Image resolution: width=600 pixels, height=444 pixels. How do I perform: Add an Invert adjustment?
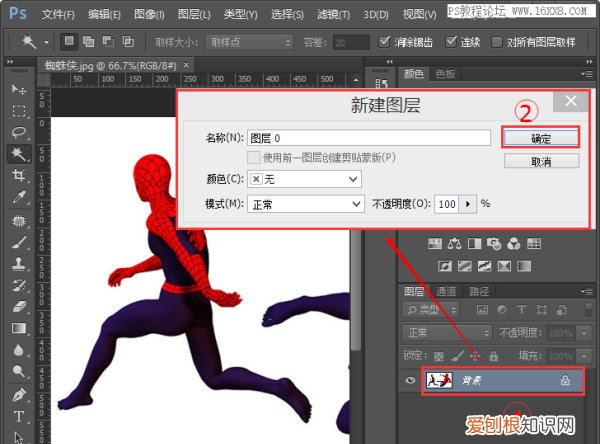(445, 266)
